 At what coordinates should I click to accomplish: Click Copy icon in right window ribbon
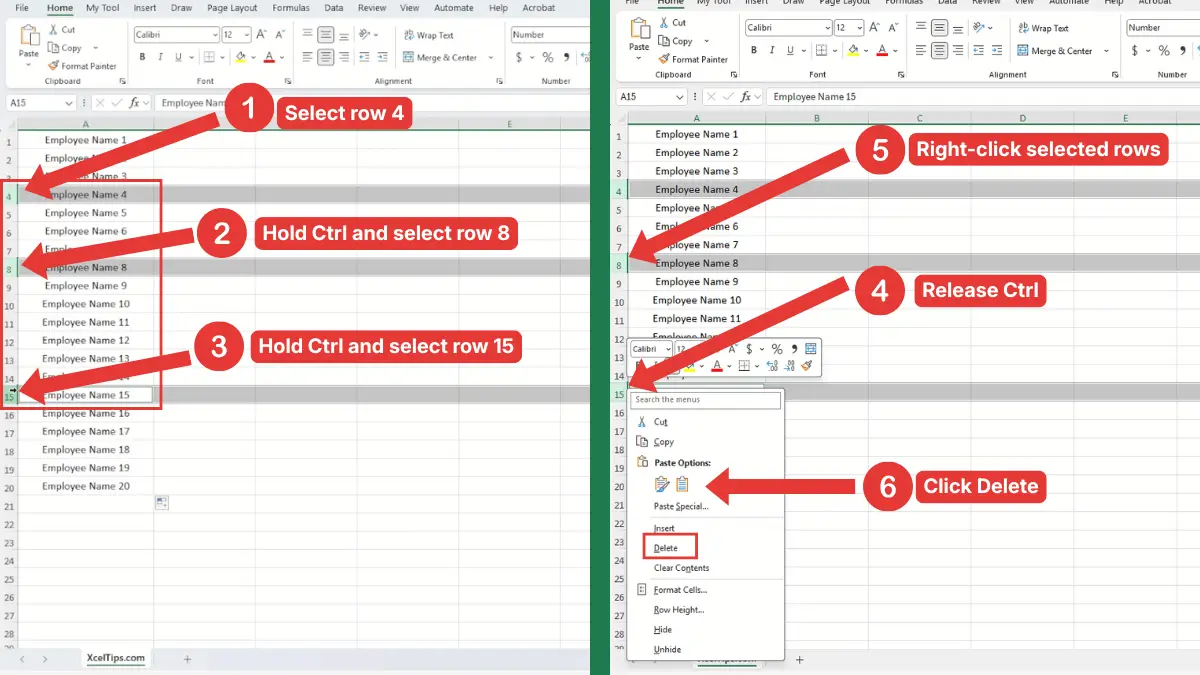click(664, 41)
